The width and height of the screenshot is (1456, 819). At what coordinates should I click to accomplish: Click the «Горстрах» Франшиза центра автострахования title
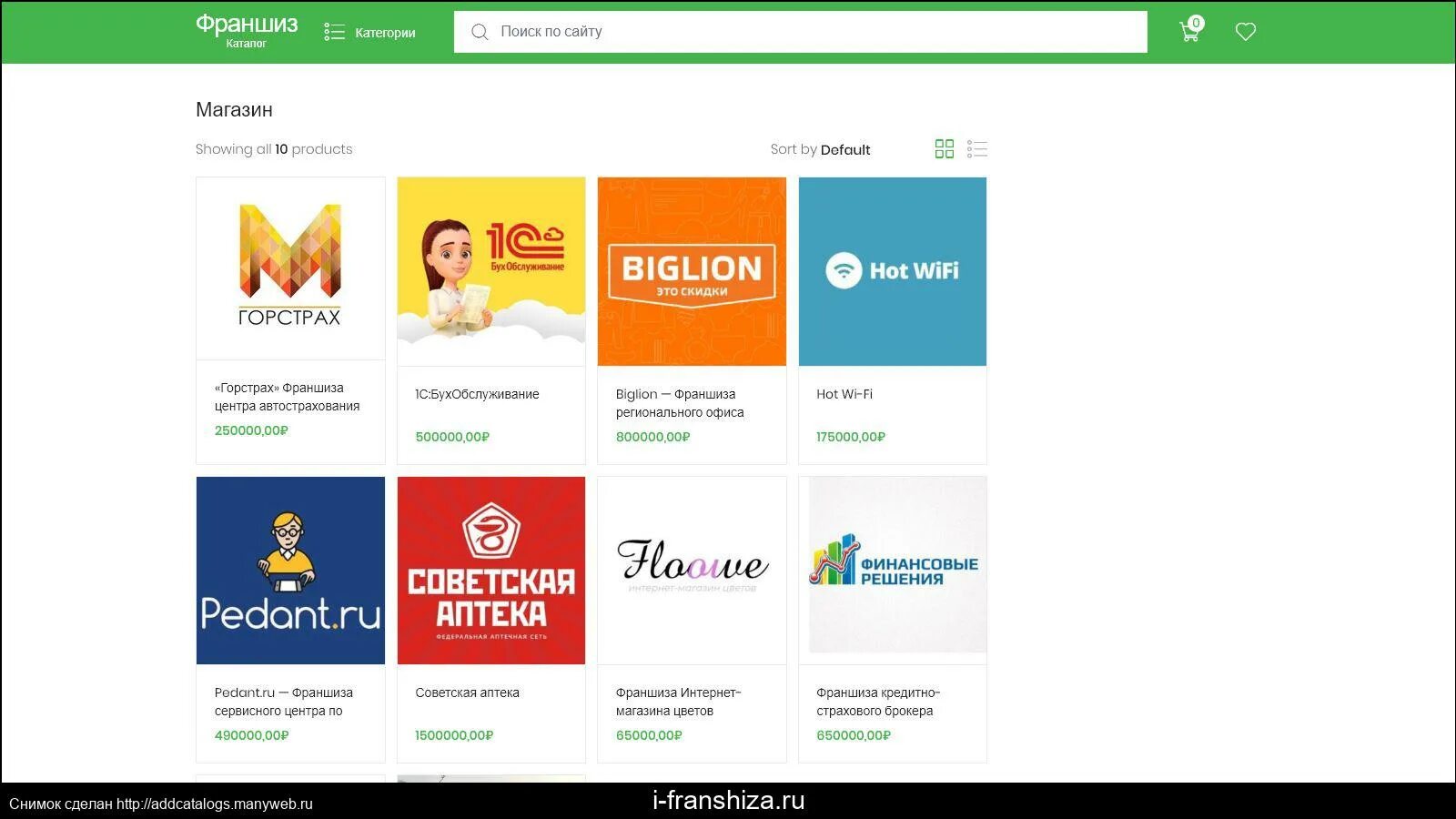coord(287,397)
